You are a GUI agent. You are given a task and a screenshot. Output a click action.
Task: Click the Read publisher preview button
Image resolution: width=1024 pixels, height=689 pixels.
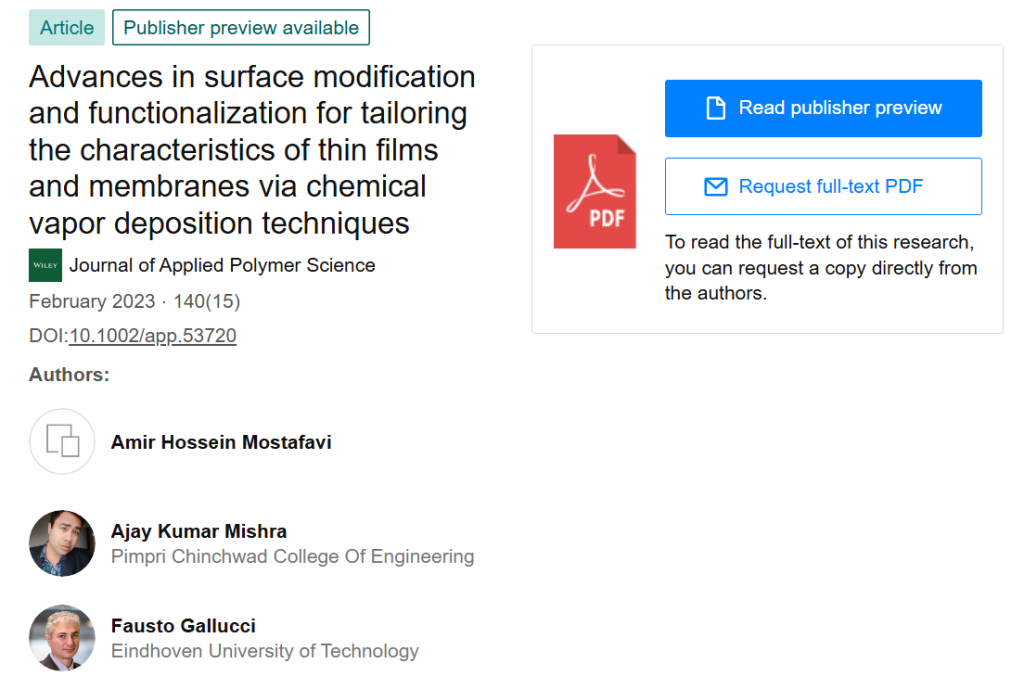823,107
